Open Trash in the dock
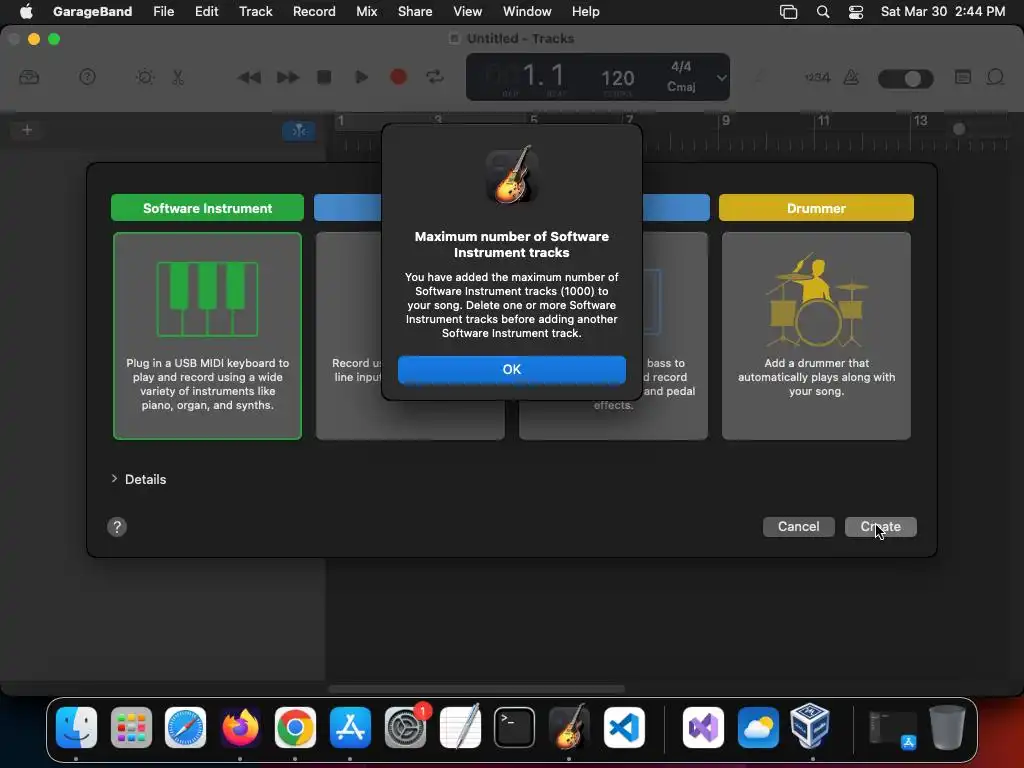Image resolution: width=1024 pixels, height=768 pixels. click(947, 727)
